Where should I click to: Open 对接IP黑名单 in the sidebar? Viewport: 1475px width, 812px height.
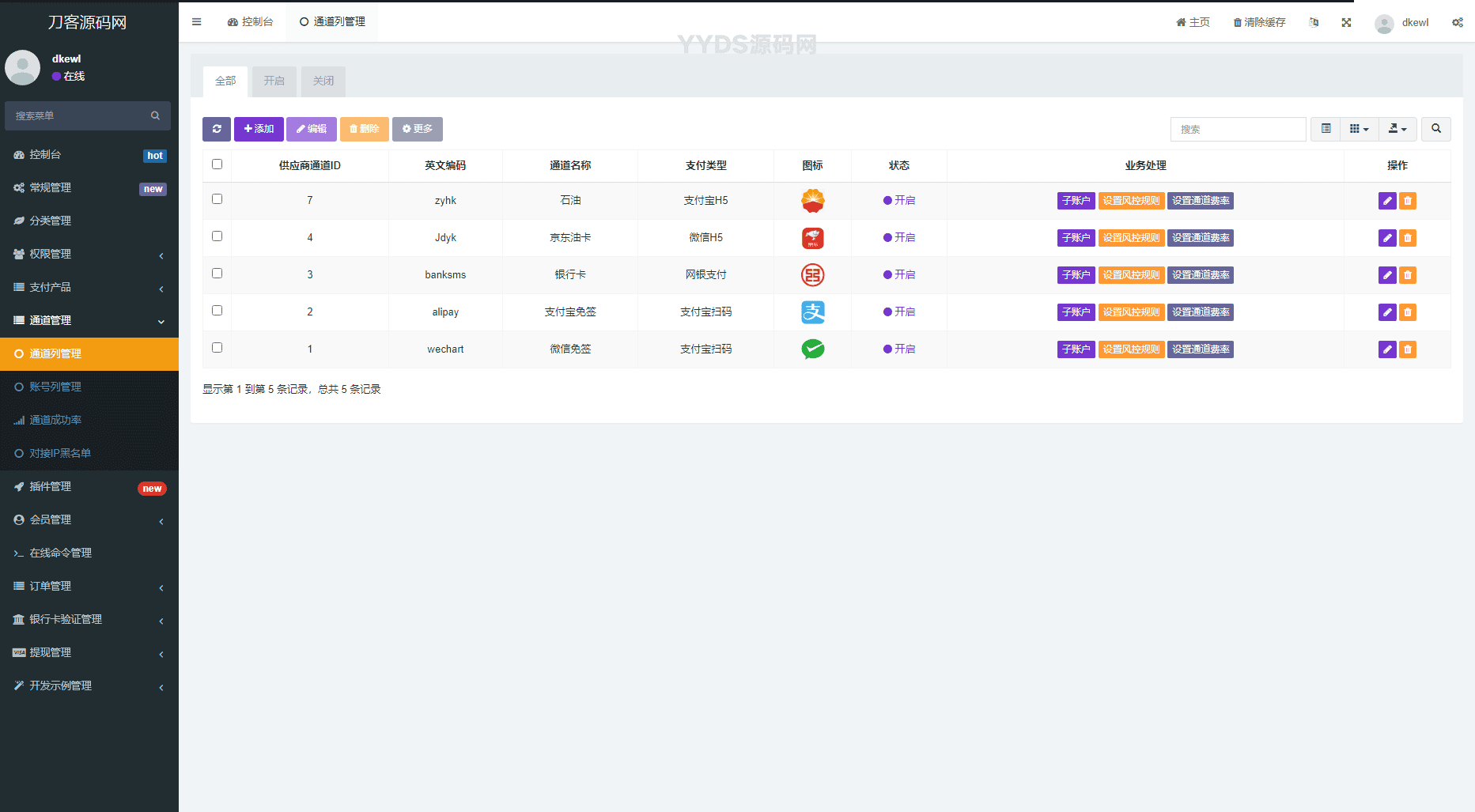click(x=89, y=454)
